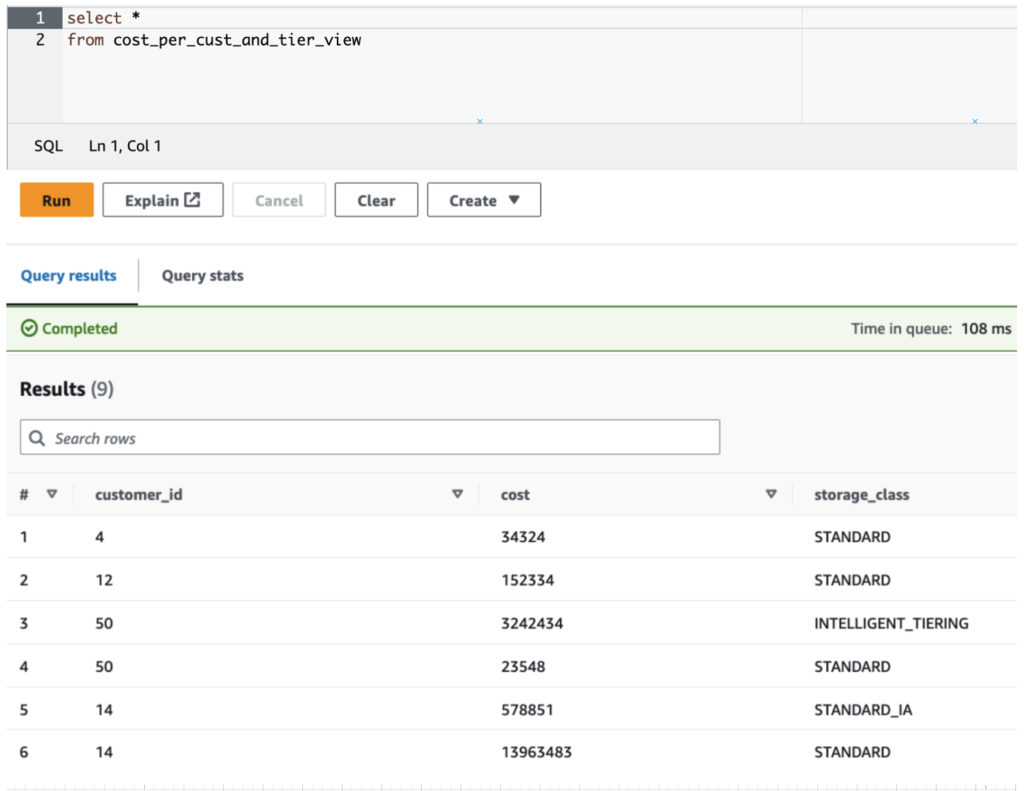Switch to the Query stats tab
This screenshot has width=1024, height=791.
point(202,276)
